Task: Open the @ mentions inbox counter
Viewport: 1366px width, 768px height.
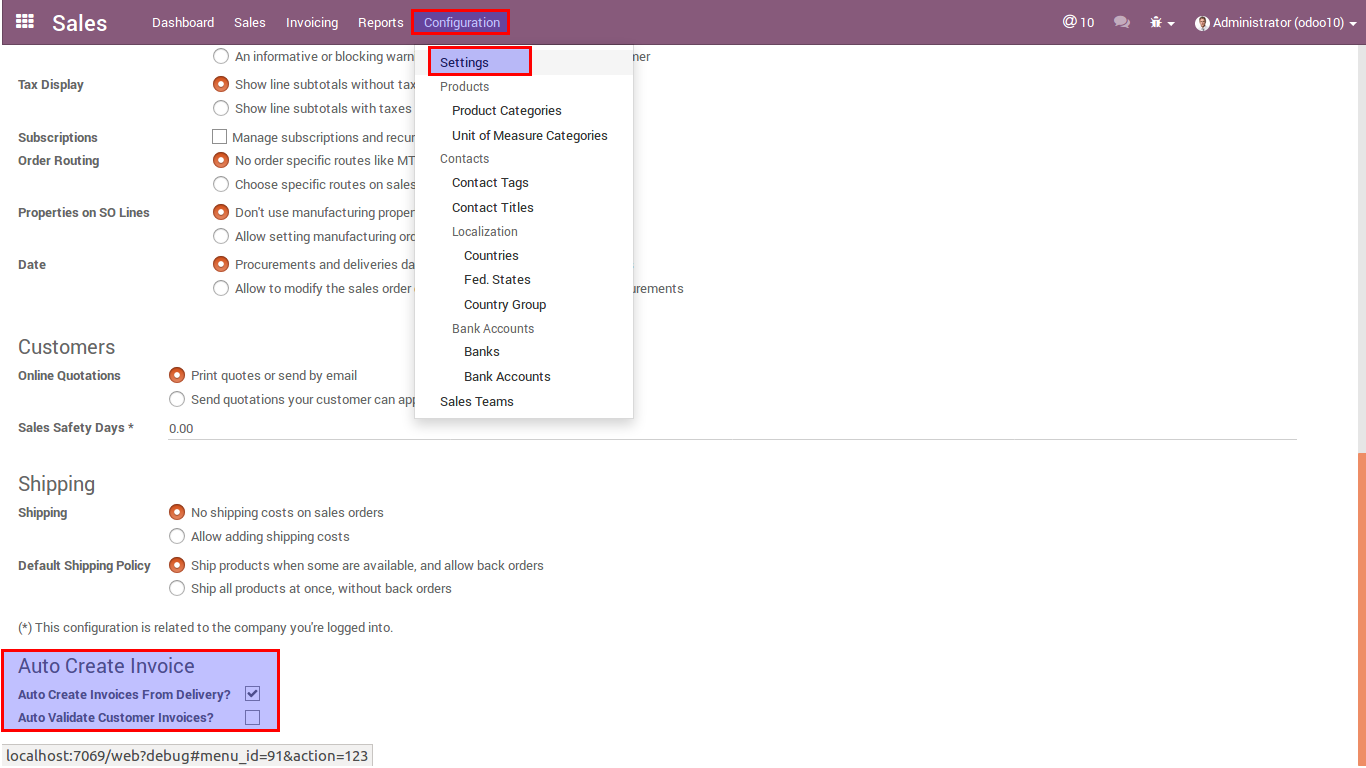Action: 1078,22
